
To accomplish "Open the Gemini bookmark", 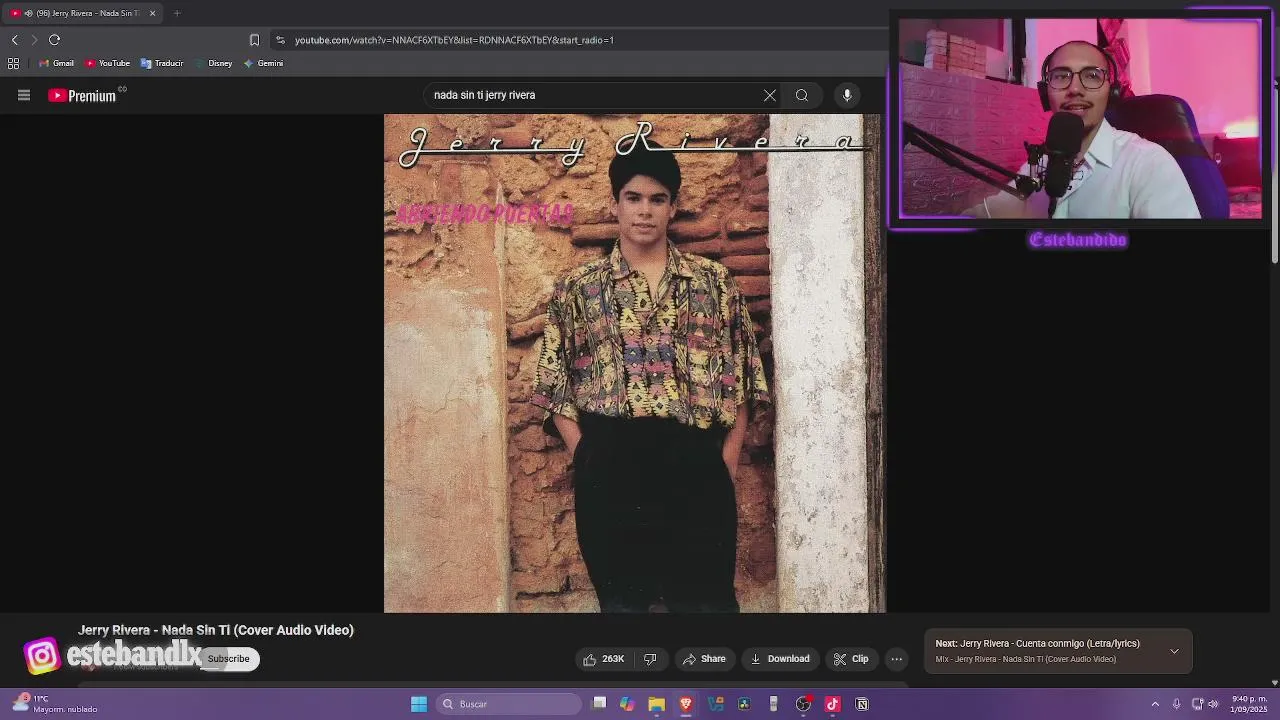I will (x=264, y=63).
